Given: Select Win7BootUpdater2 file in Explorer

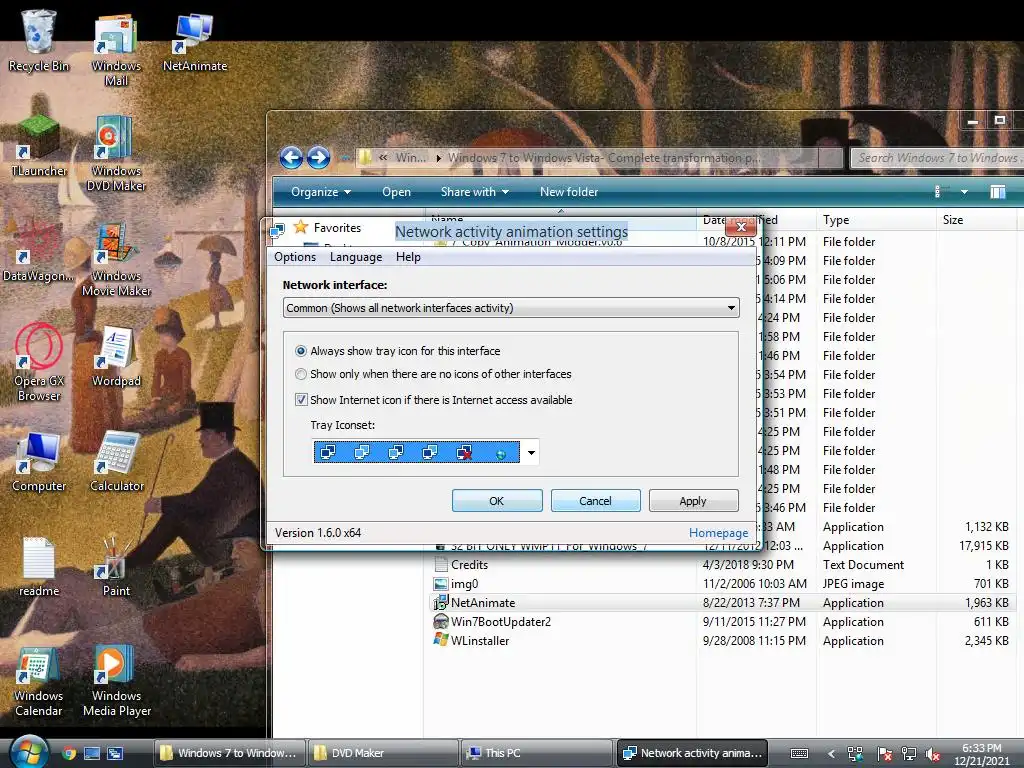Looking at the screenshot, I should click(722, 622).
